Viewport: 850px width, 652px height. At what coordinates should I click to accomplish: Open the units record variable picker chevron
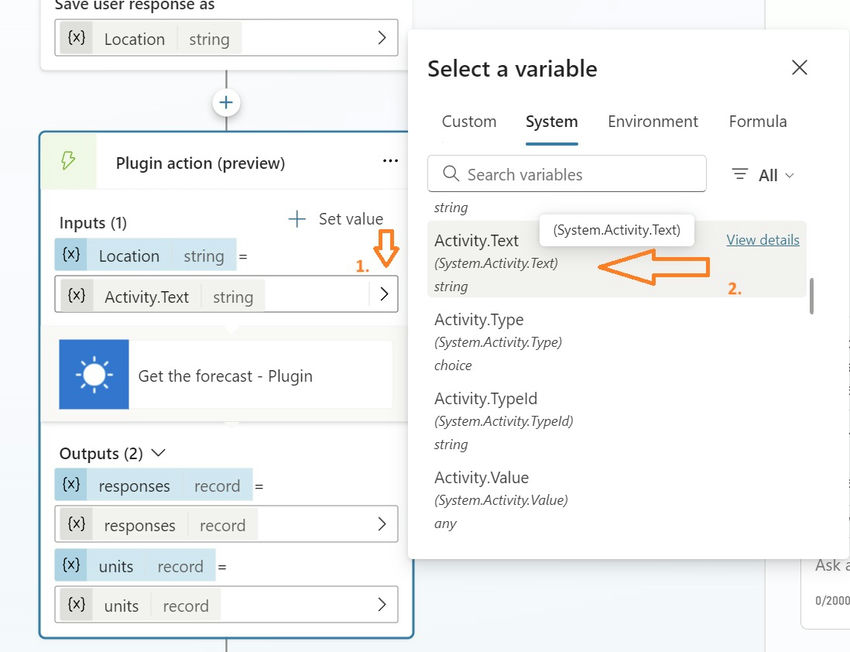pyautogui.click(x=382, y=604)
